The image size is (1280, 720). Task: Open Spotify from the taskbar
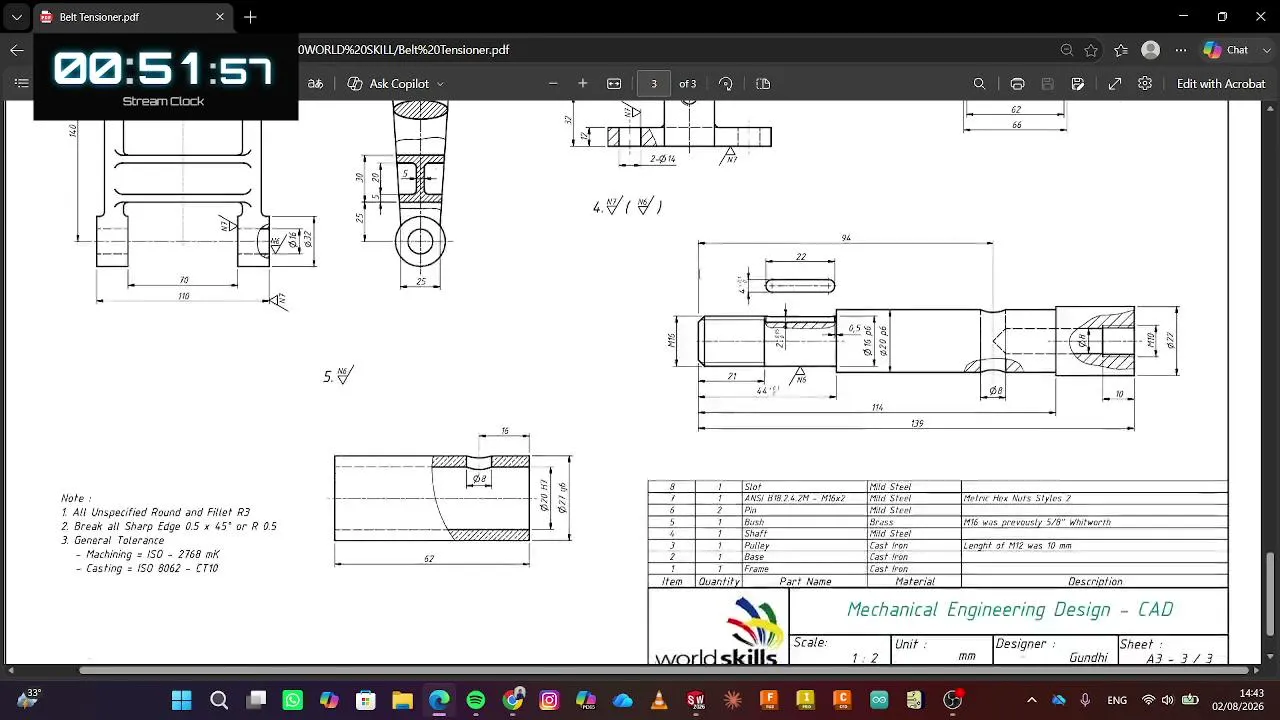(476, 700)
